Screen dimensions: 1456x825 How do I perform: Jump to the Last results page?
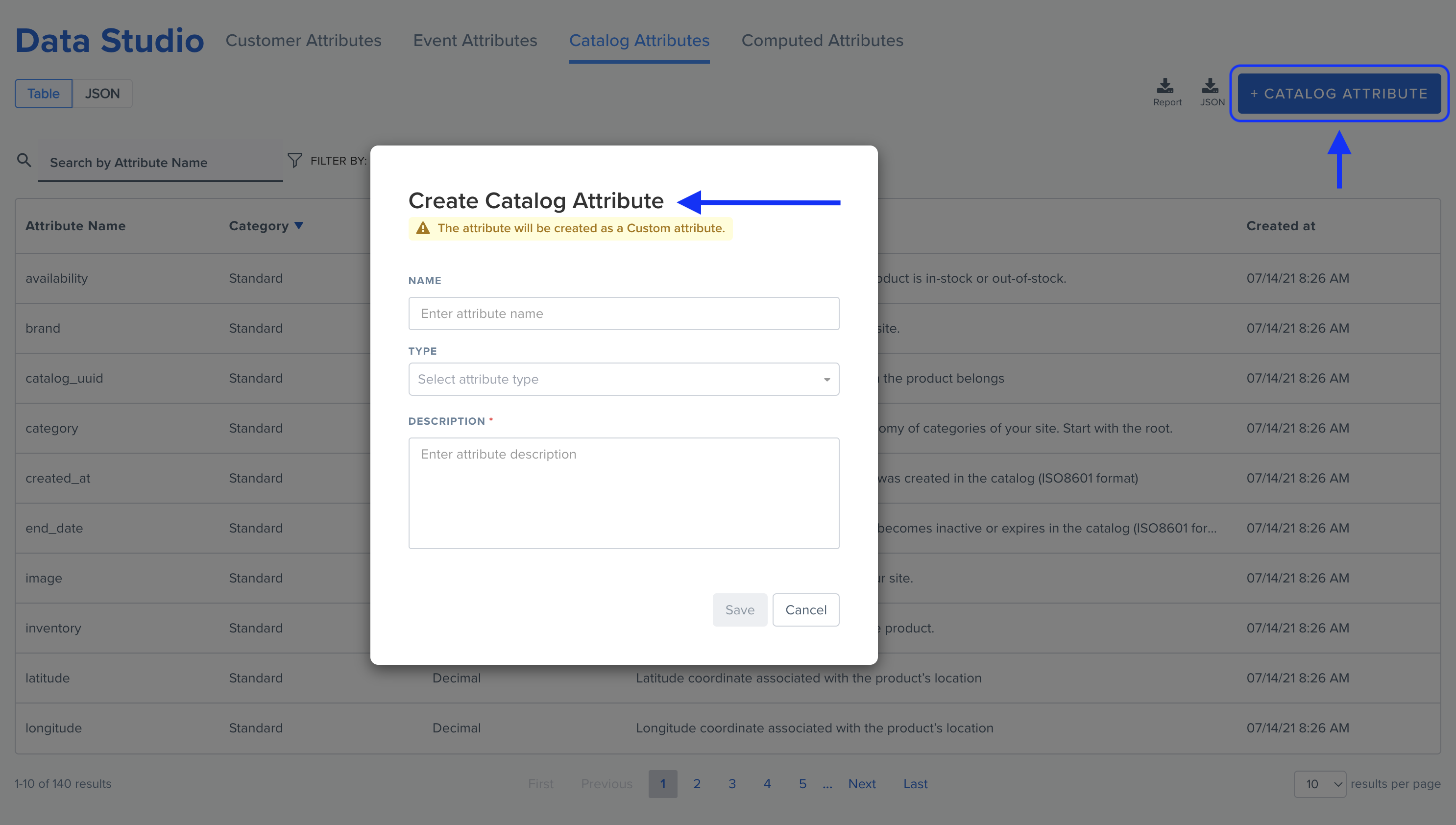point(915,784)
